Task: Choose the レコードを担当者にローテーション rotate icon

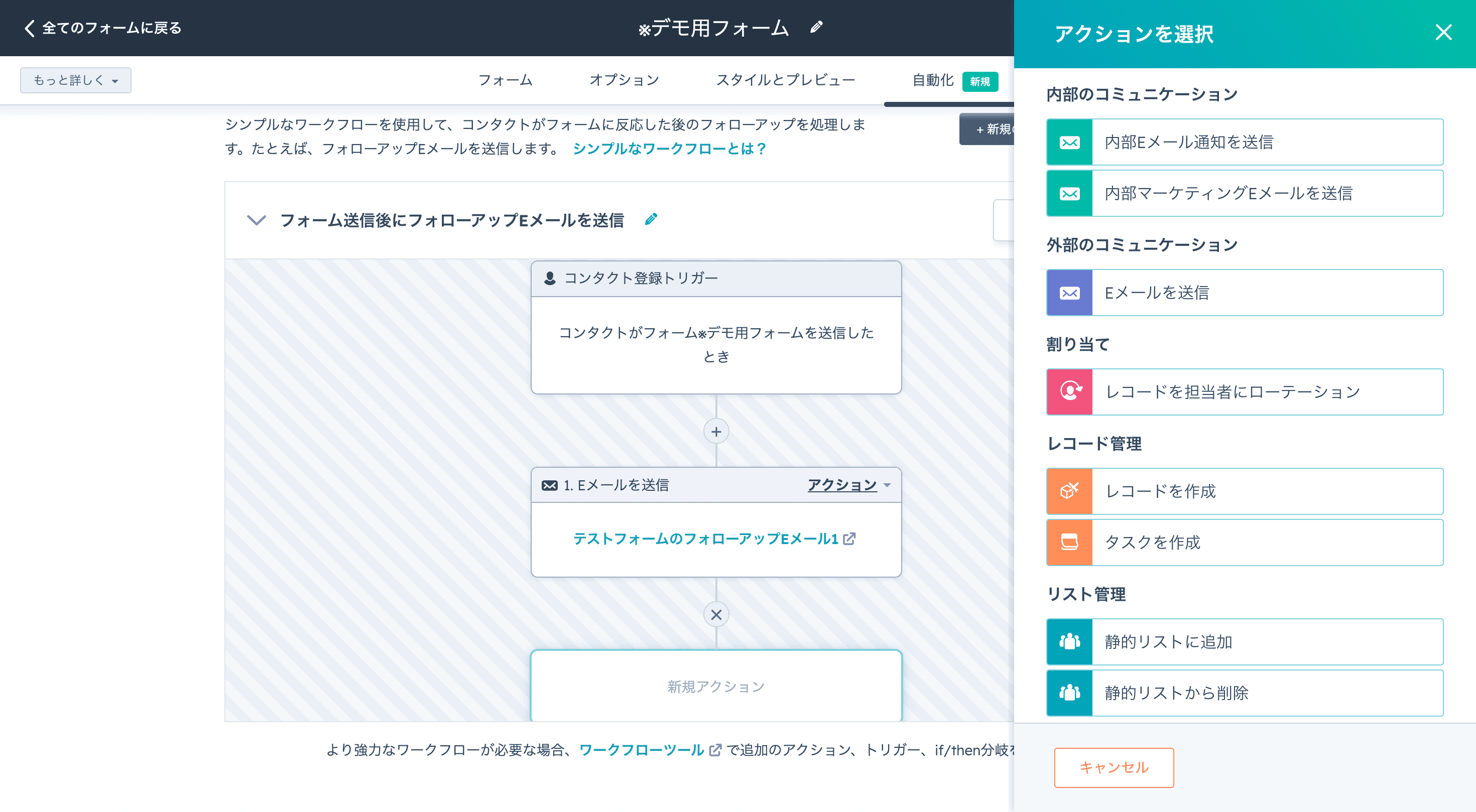Action: click(1069, 391)
